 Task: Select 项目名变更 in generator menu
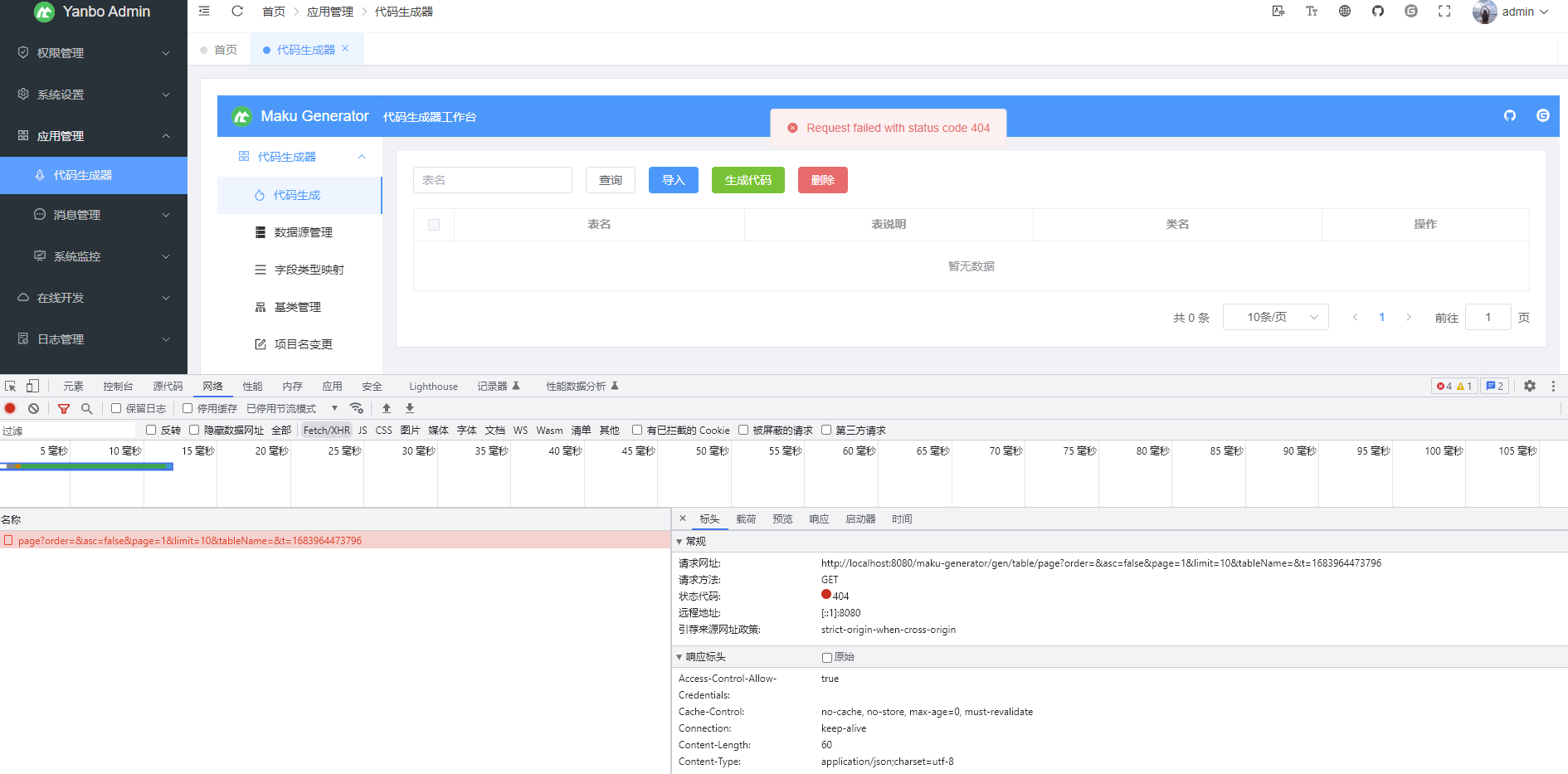[299, 344]
